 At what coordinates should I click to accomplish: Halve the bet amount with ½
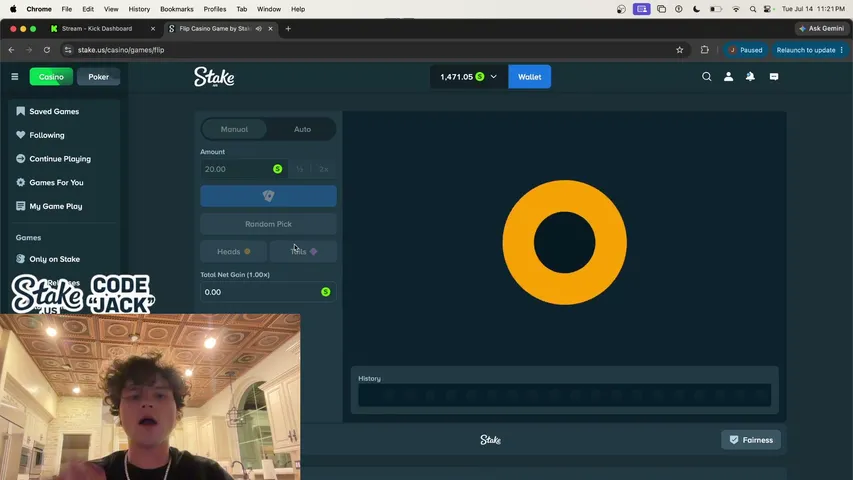(299, 169)
